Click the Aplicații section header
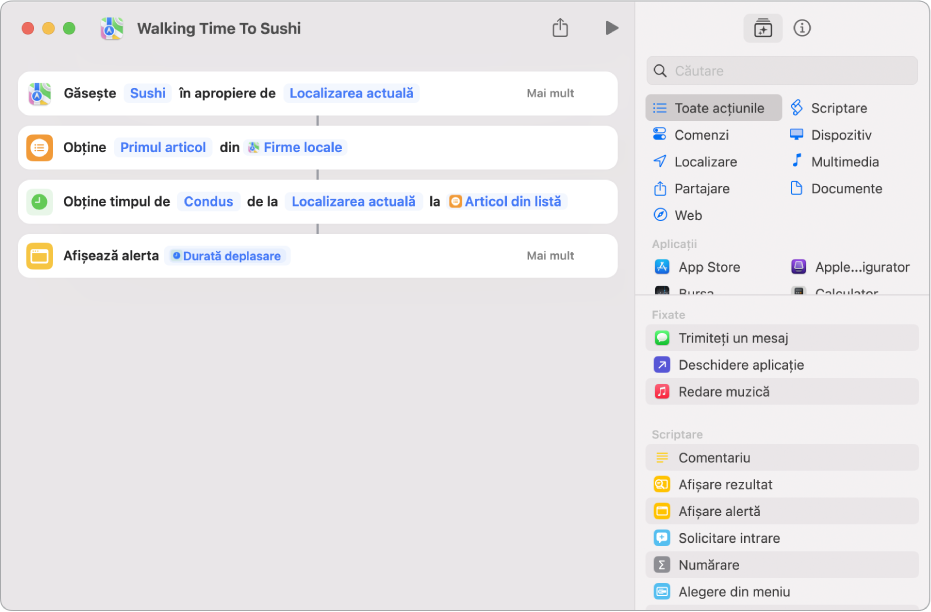Image resolution: width=931 pixels, height=612 pixels. [674, 244]
